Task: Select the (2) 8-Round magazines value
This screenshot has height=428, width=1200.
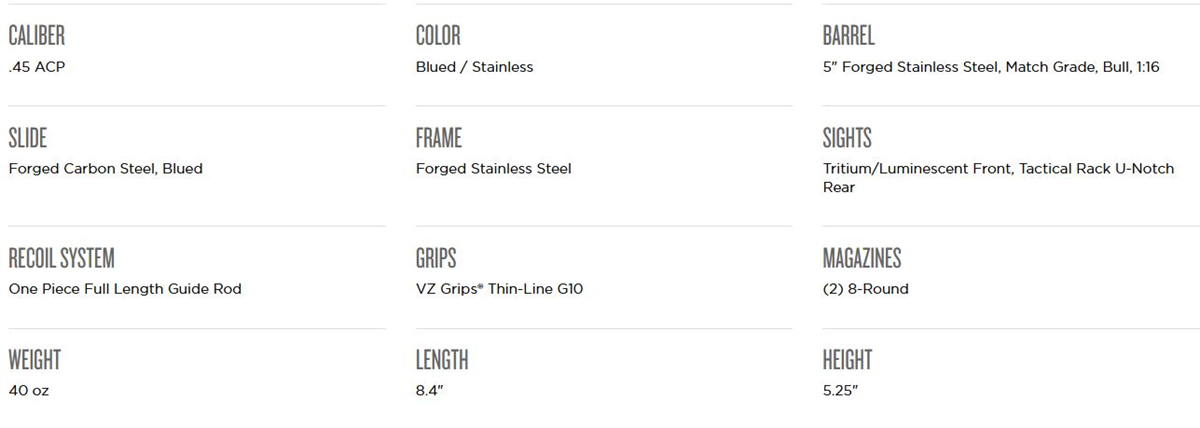Action: pyautogui.click(x=865, y=289)
